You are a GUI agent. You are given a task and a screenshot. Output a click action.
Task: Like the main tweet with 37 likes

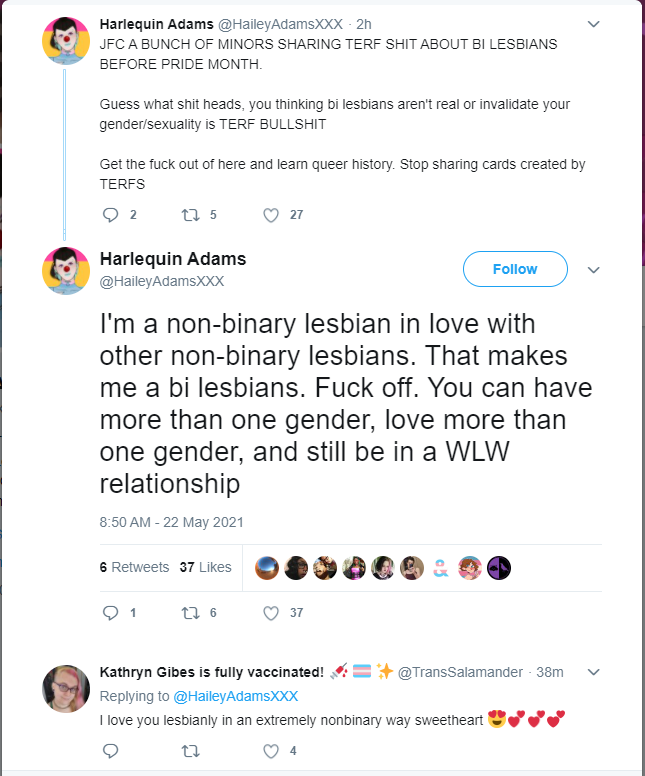[x=271, y=613]
